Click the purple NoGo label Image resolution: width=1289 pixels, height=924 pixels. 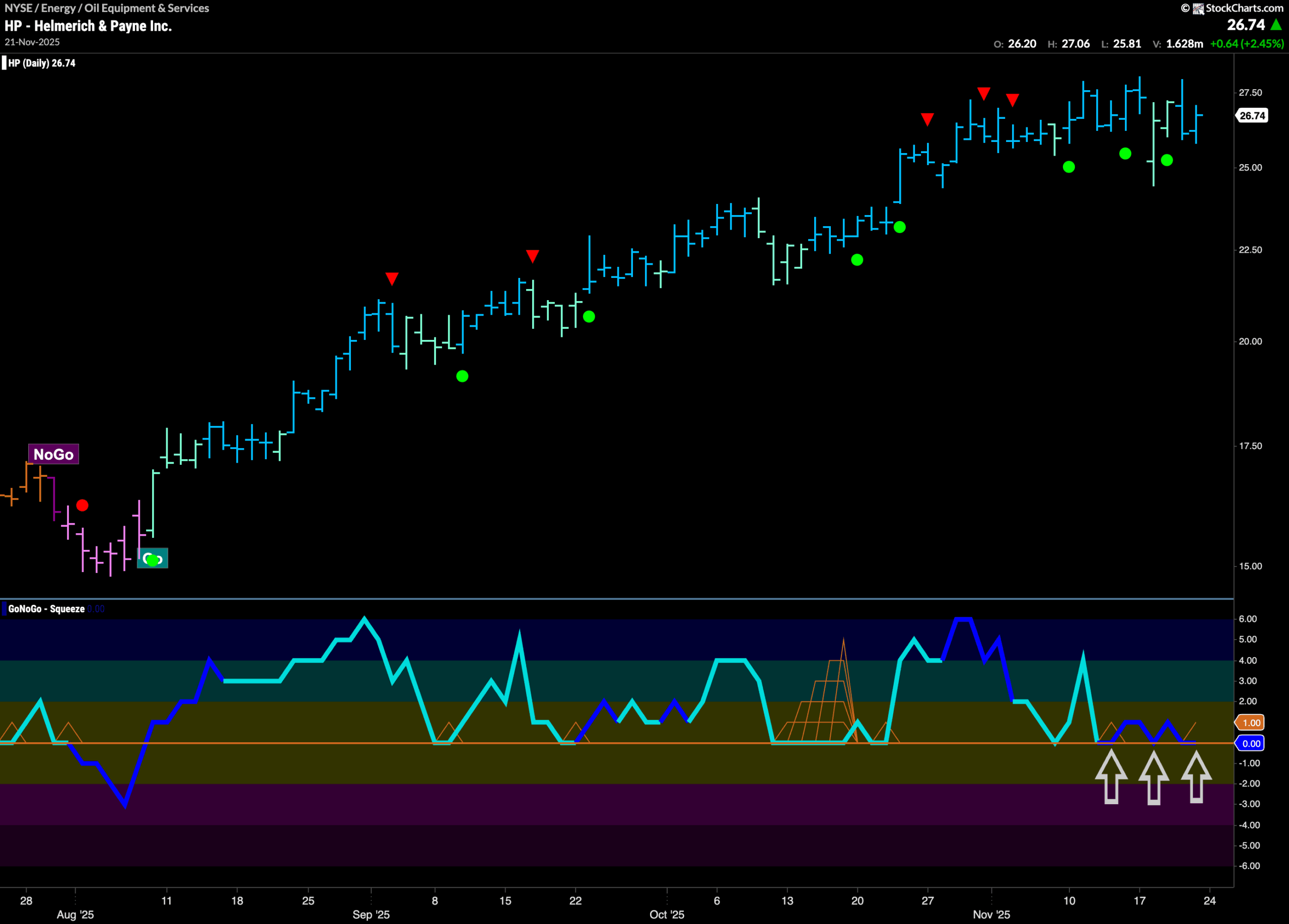coord(53,454)
